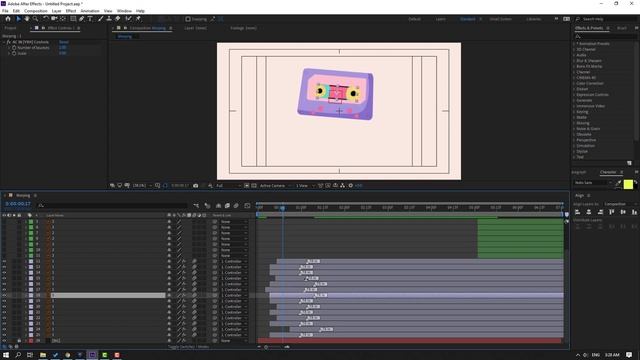Viewport: 640px width, 360px height.
Task: Open the Animation menu
Action: click(x=90, y=11)
